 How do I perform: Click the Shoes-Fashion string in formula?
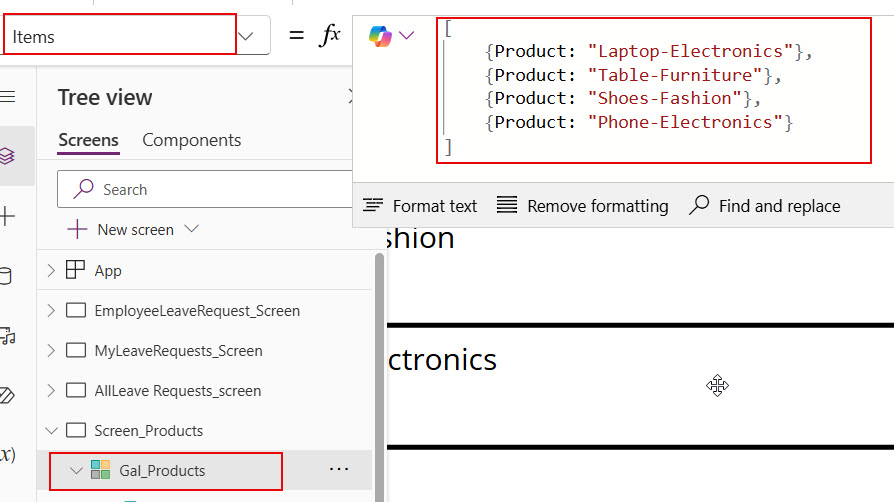click(x=665, y=98)
